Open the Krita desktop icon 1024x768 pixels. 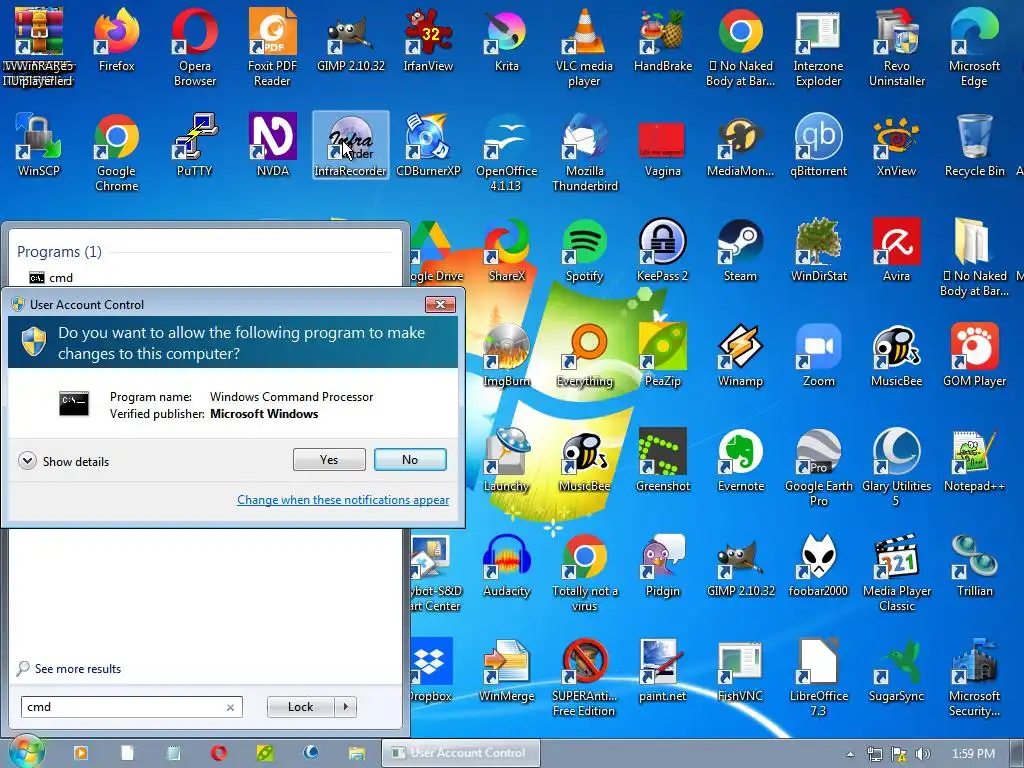click(506, 39)
